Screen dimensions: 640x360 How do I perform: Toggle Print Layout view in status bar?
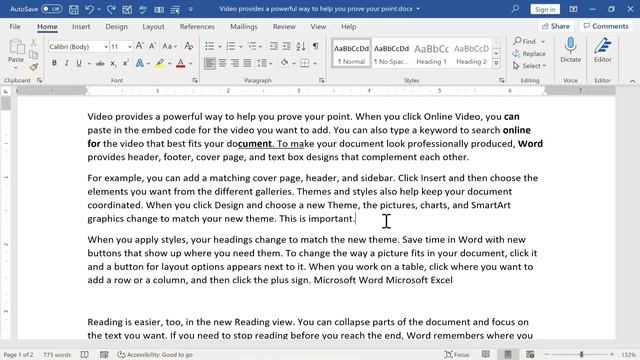[x=508, y=355]
